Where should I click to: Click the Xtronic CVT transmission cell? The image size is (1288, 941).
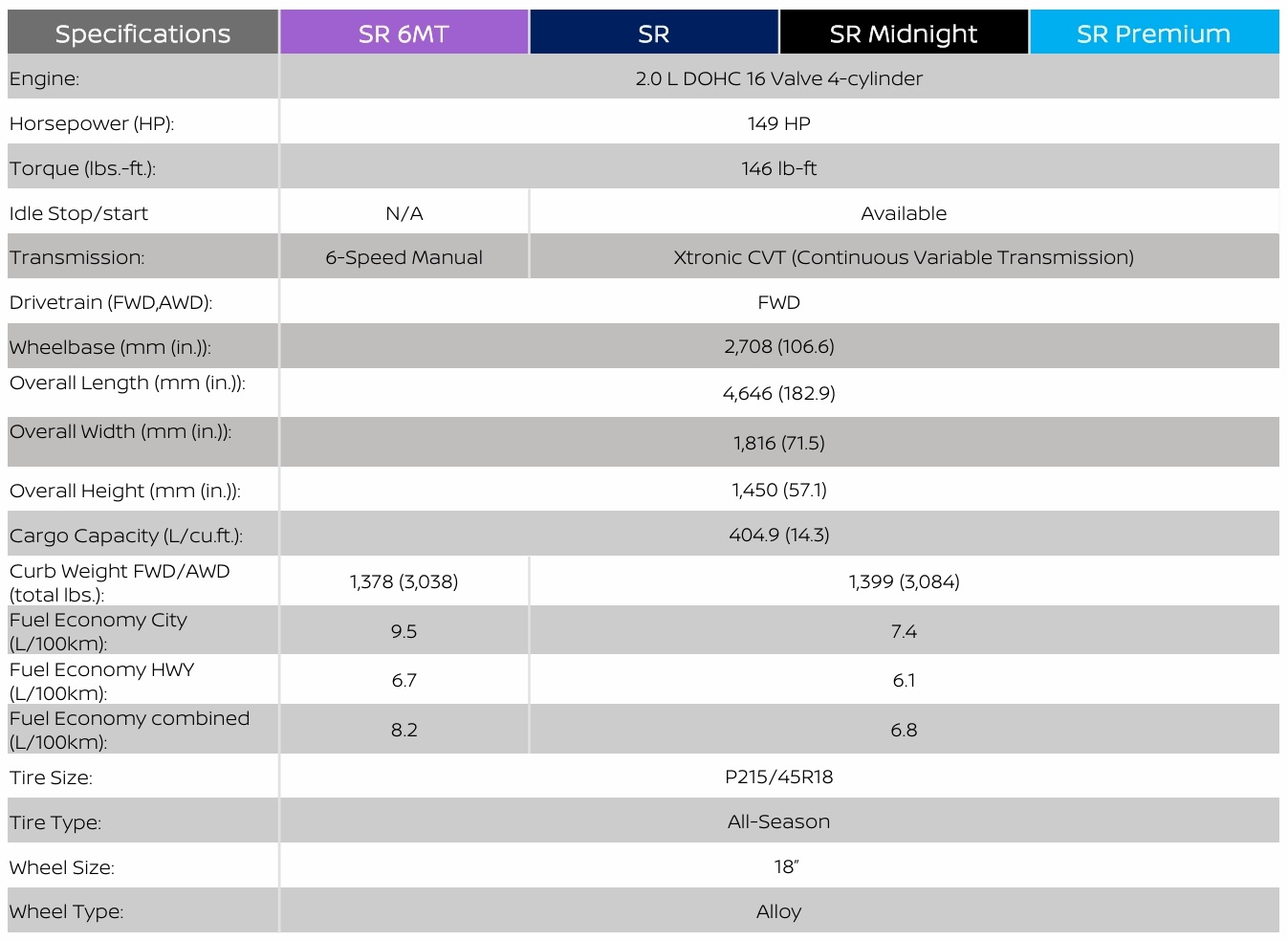903,257
